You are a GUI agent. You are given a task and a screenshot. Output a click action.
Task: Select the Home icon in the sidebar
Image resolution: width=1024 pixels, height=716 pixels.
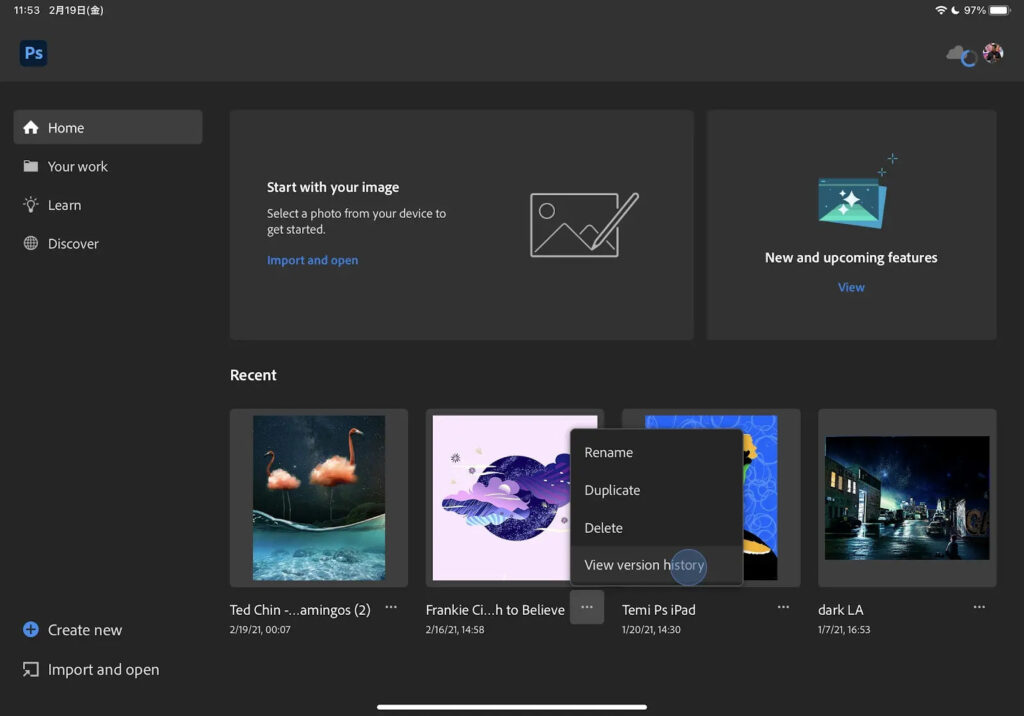tap(31, 127)
